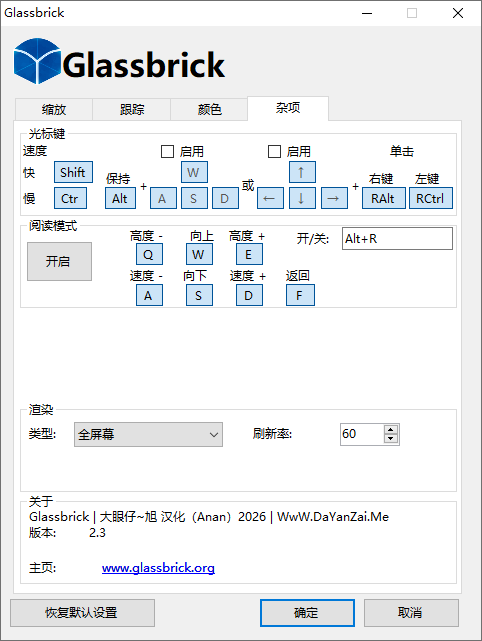
Task: Click the 恢复默认设置 button
Action: [x=82, y=613]
